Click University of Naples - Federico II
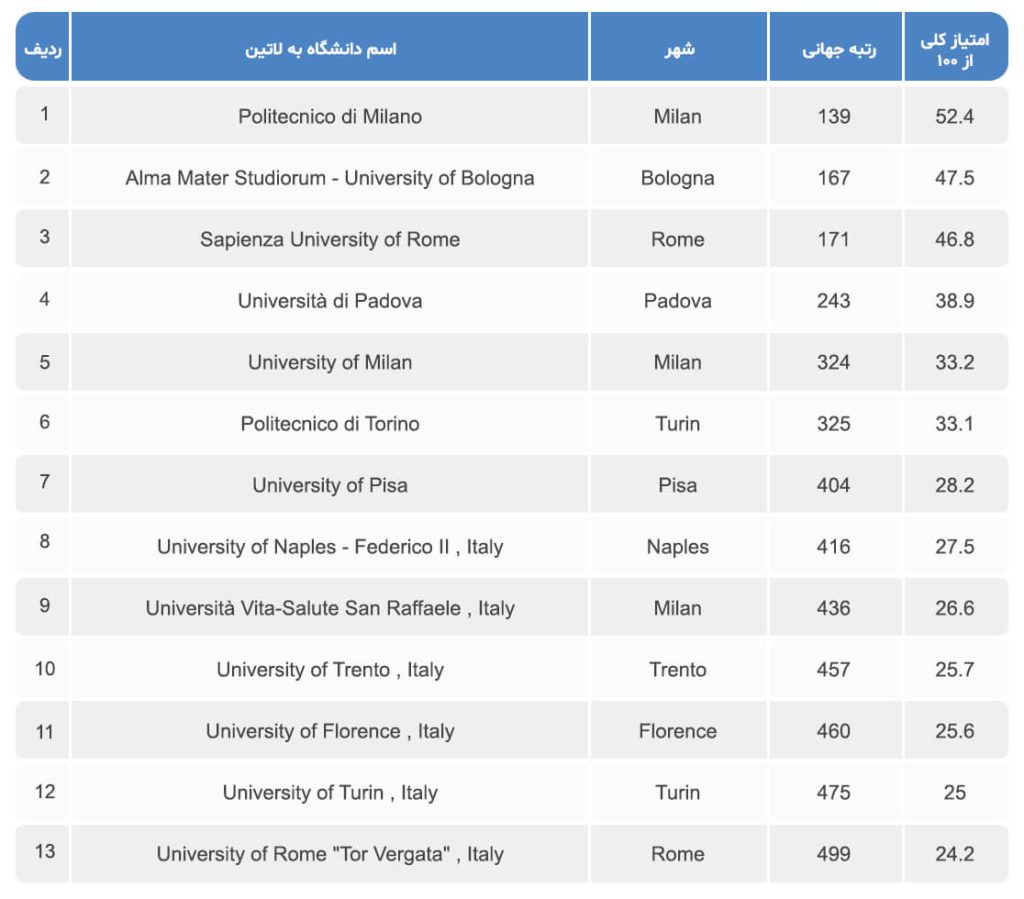 (330, 547)
